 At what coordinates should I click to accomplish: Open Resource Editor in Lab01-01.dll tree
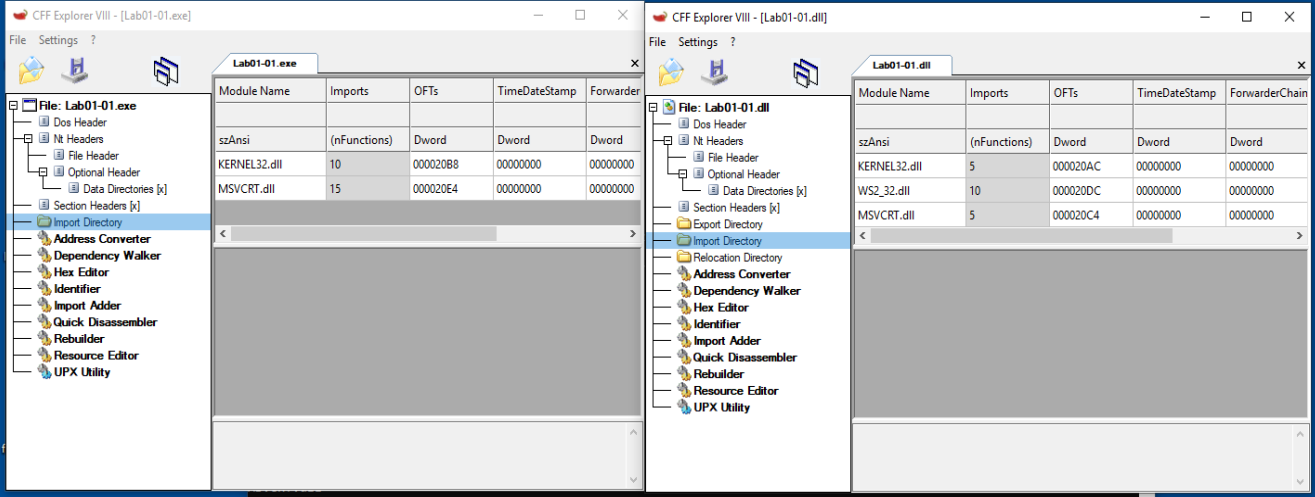point(736,391)
